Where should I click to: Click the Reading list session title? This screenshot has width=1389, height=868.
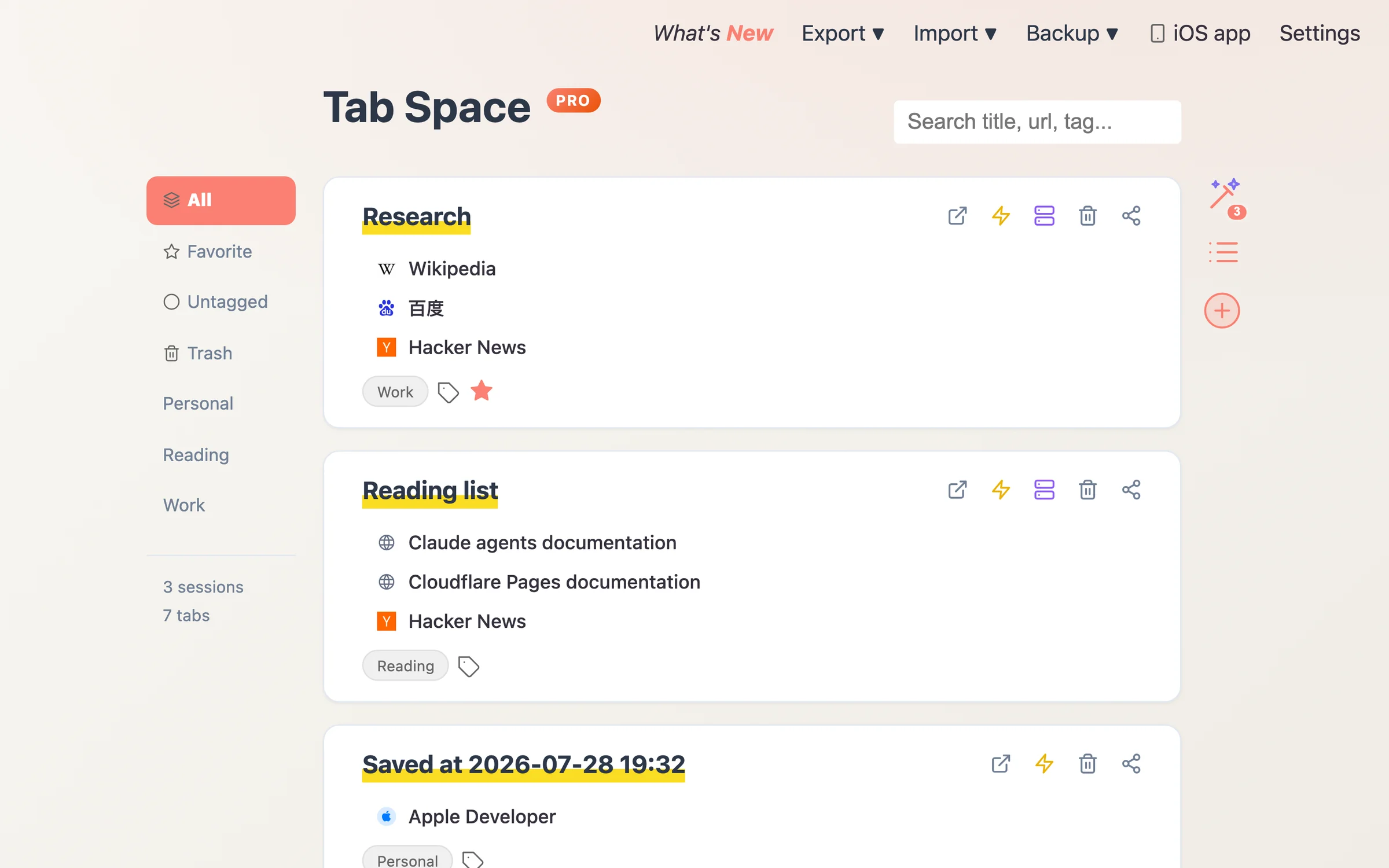click(430, 491)
